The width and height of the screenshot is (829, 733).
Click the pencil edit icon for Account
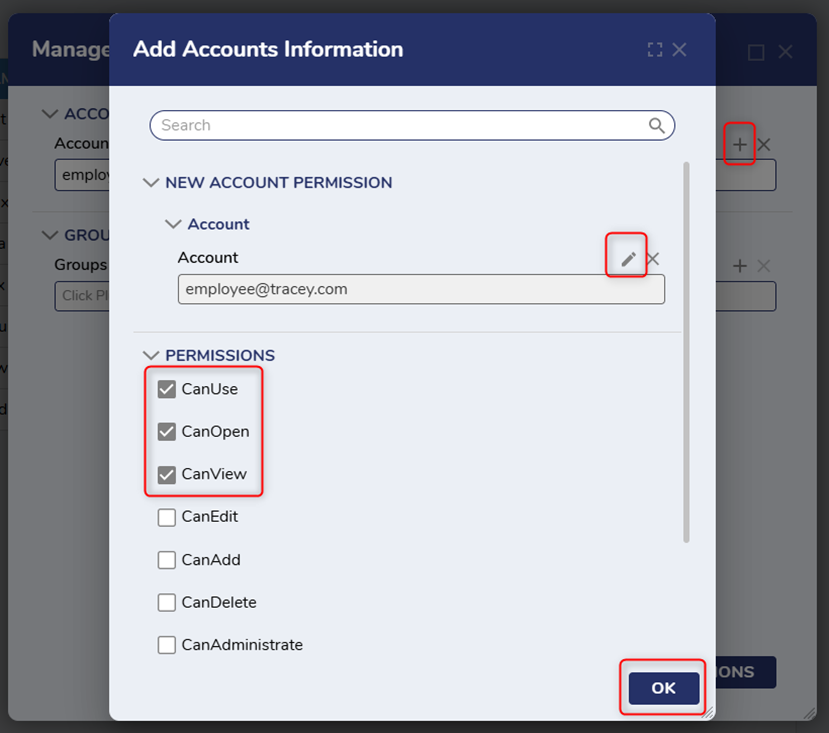(x=628, y=259)
